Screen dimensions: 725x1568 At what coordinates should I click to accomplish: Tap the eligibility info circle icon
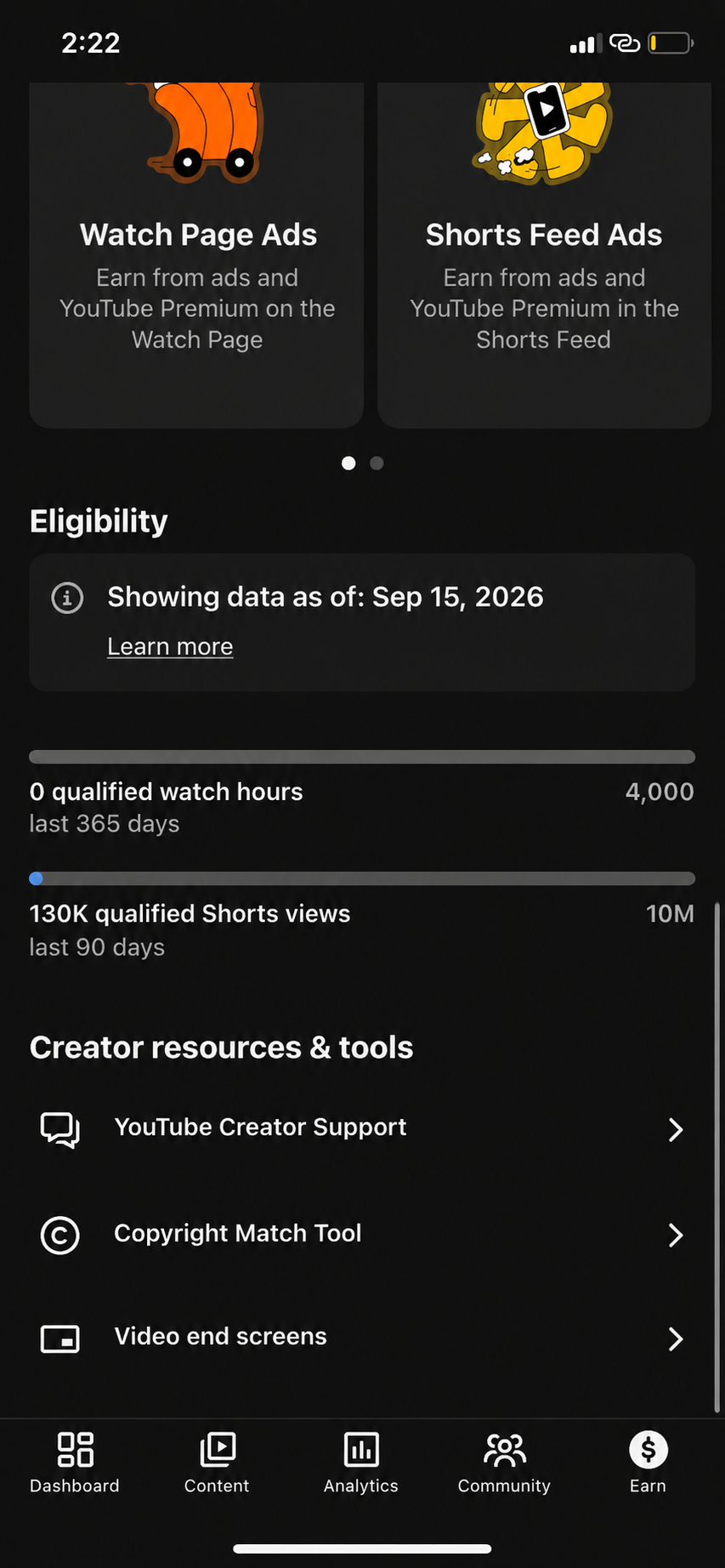[x=67, y=598]
